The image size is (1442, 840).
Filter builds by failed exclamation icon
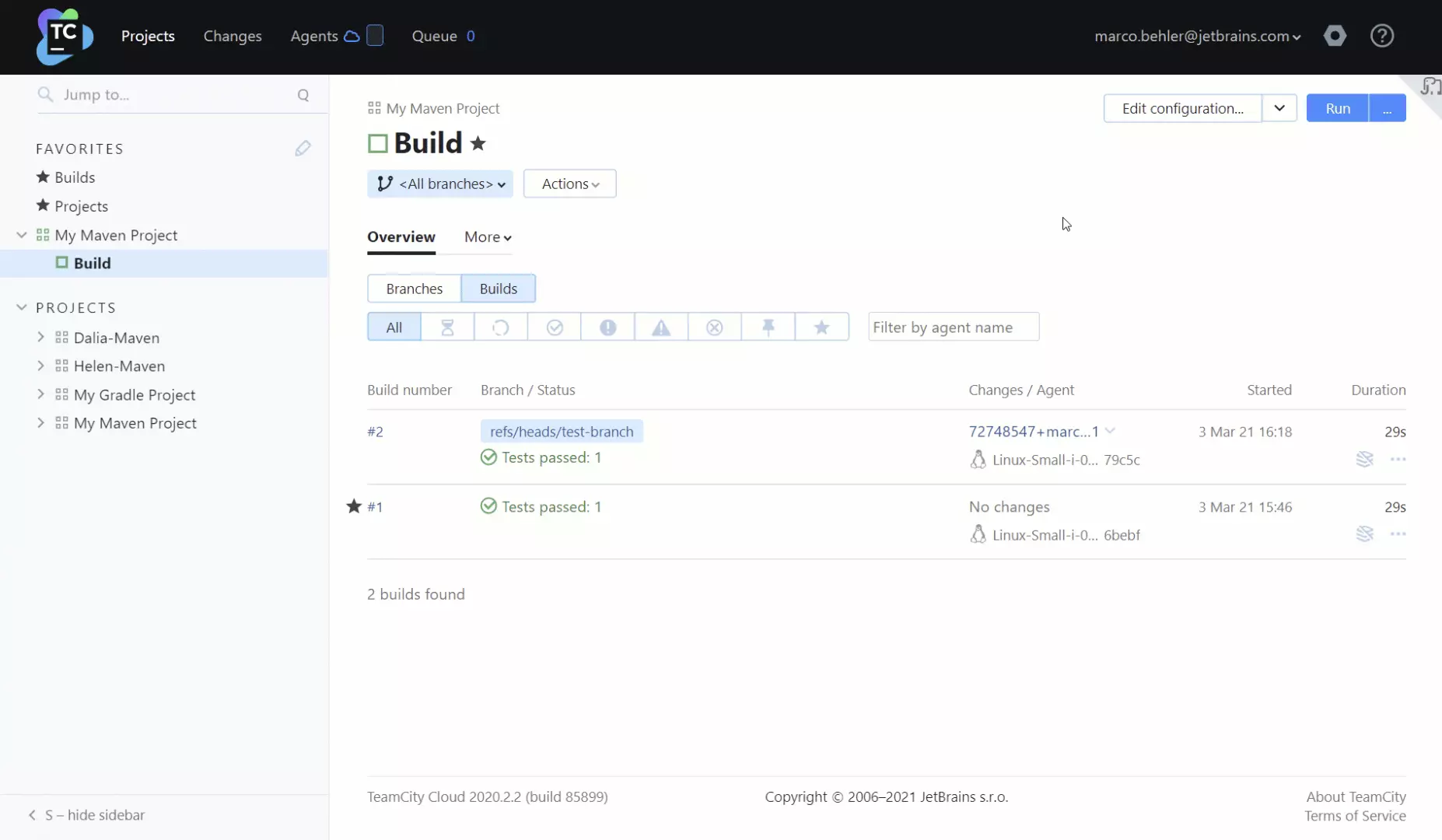(x=607, y=327)
